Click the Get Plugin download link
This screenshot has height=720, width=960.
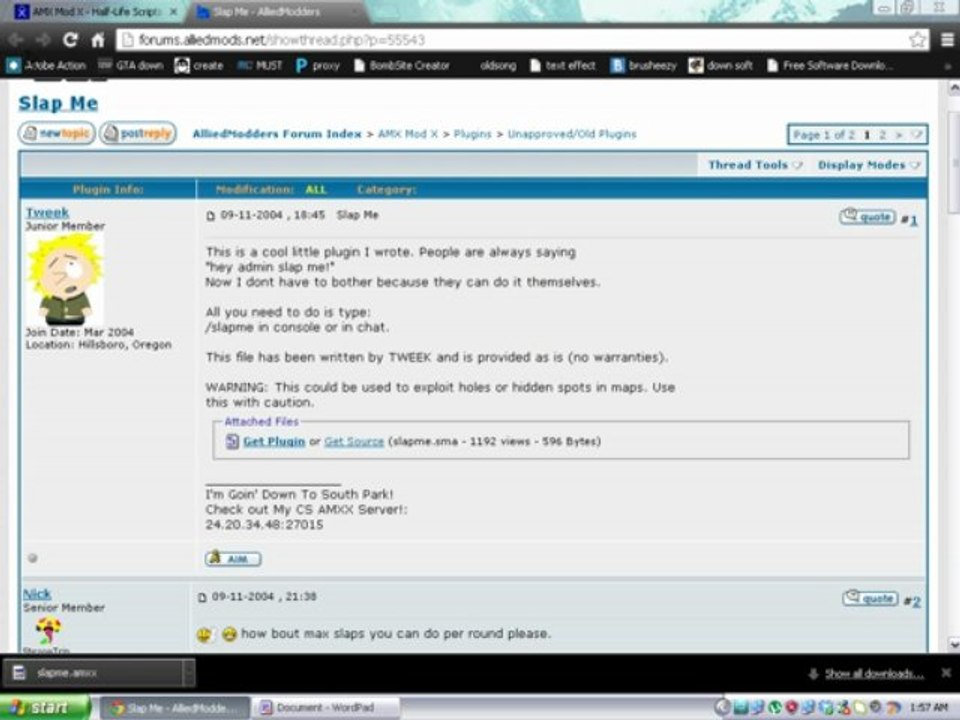[x=274, y=441]
